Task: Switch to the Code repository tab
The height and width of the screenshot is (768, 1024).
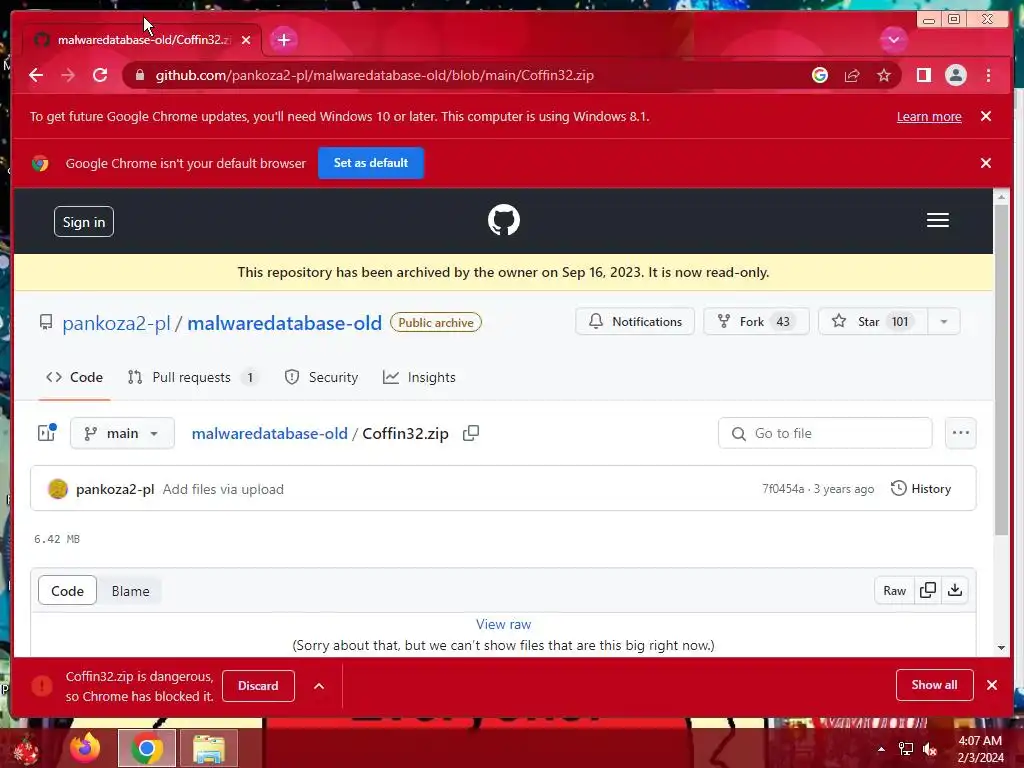Action: (74, 377)
